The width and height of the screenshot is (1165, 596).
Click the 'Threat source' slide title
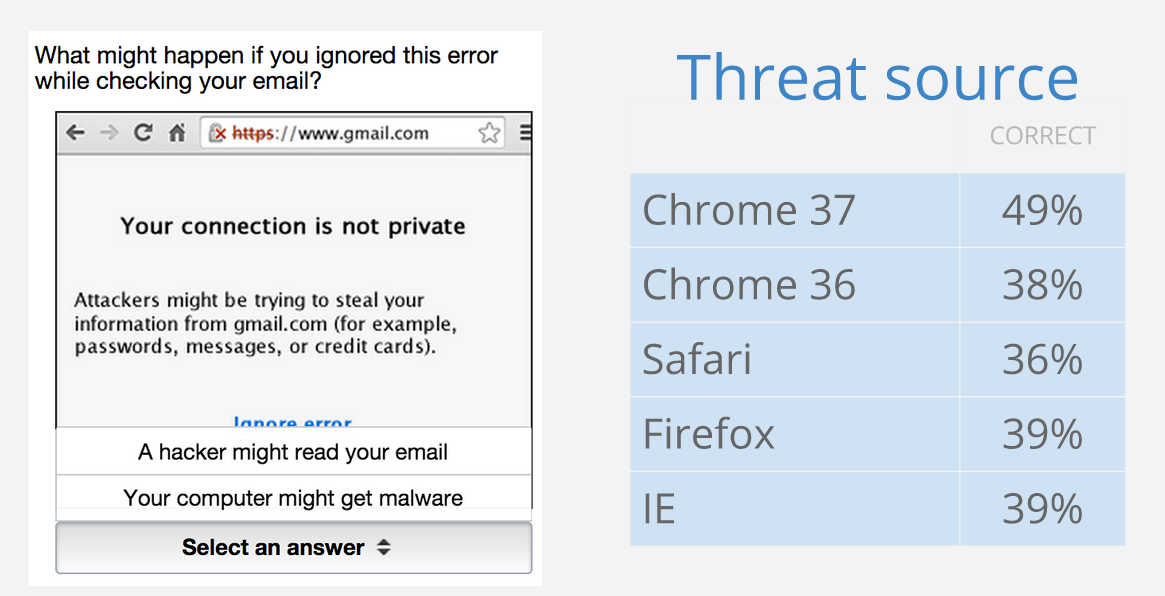tap(877, 78)
